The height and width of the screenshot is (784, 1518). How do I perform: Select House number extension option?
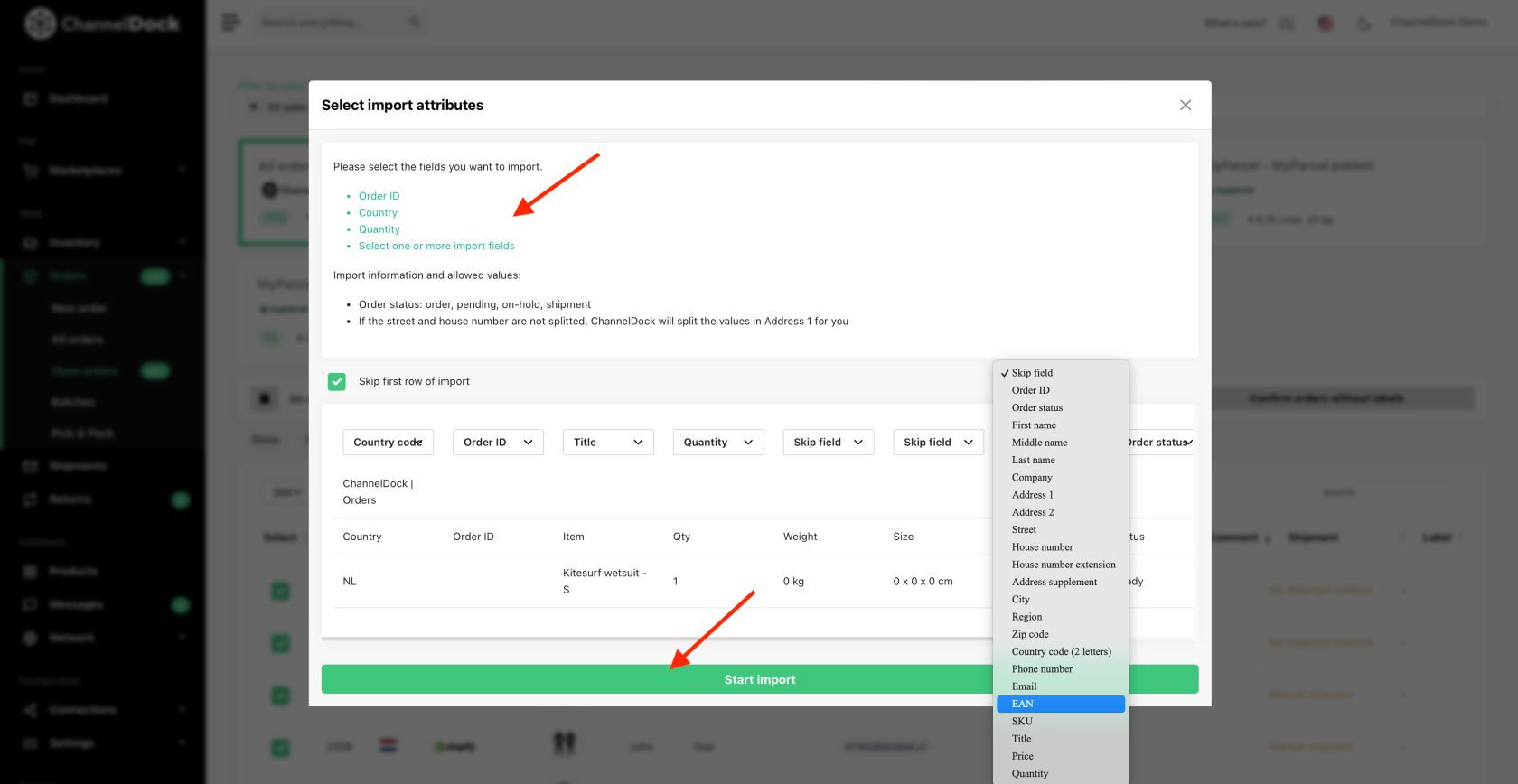pyautogui.click(x=1061, y=565)
